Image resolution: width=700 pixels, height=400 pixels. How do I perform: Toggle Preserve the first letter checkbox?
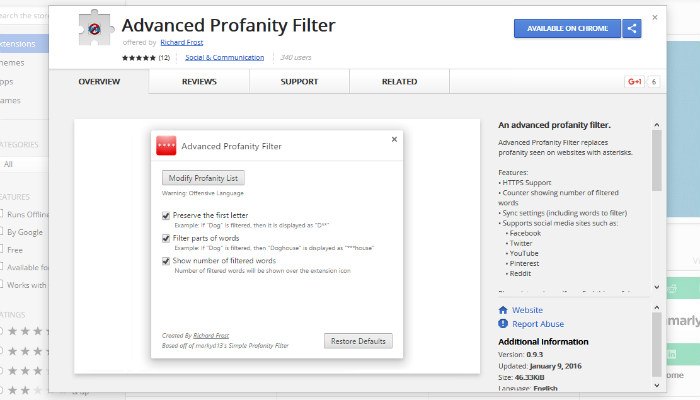166,216
